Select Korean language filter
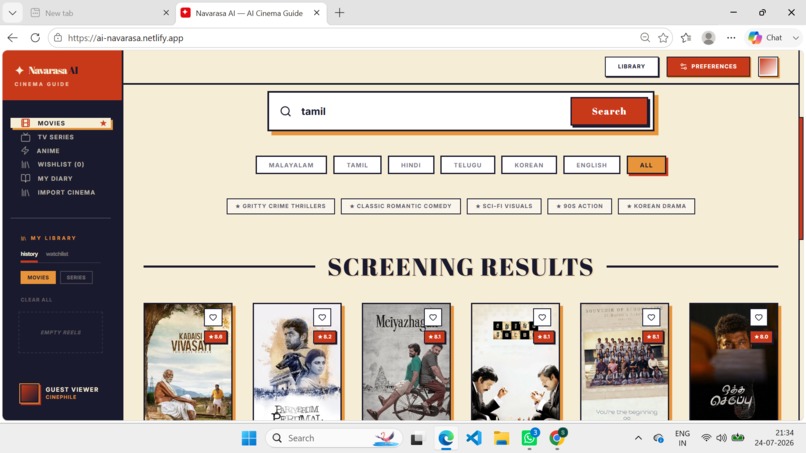Viewport: 806px width, 453px height. click(529, 165)
